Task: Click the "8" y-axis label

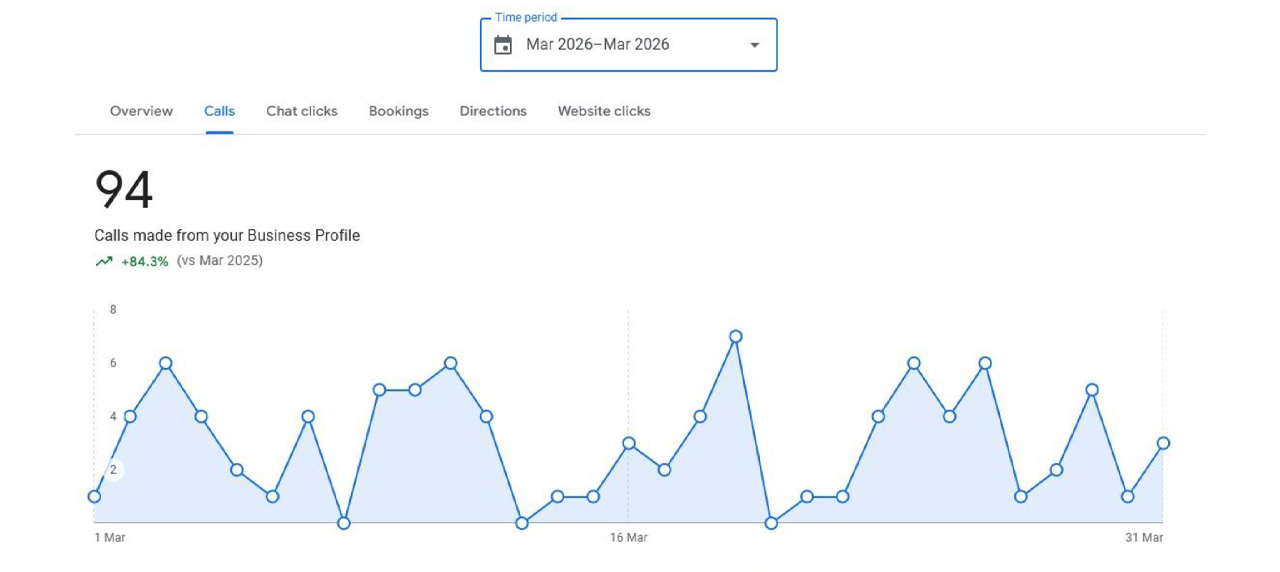Action: coord(113,310)
